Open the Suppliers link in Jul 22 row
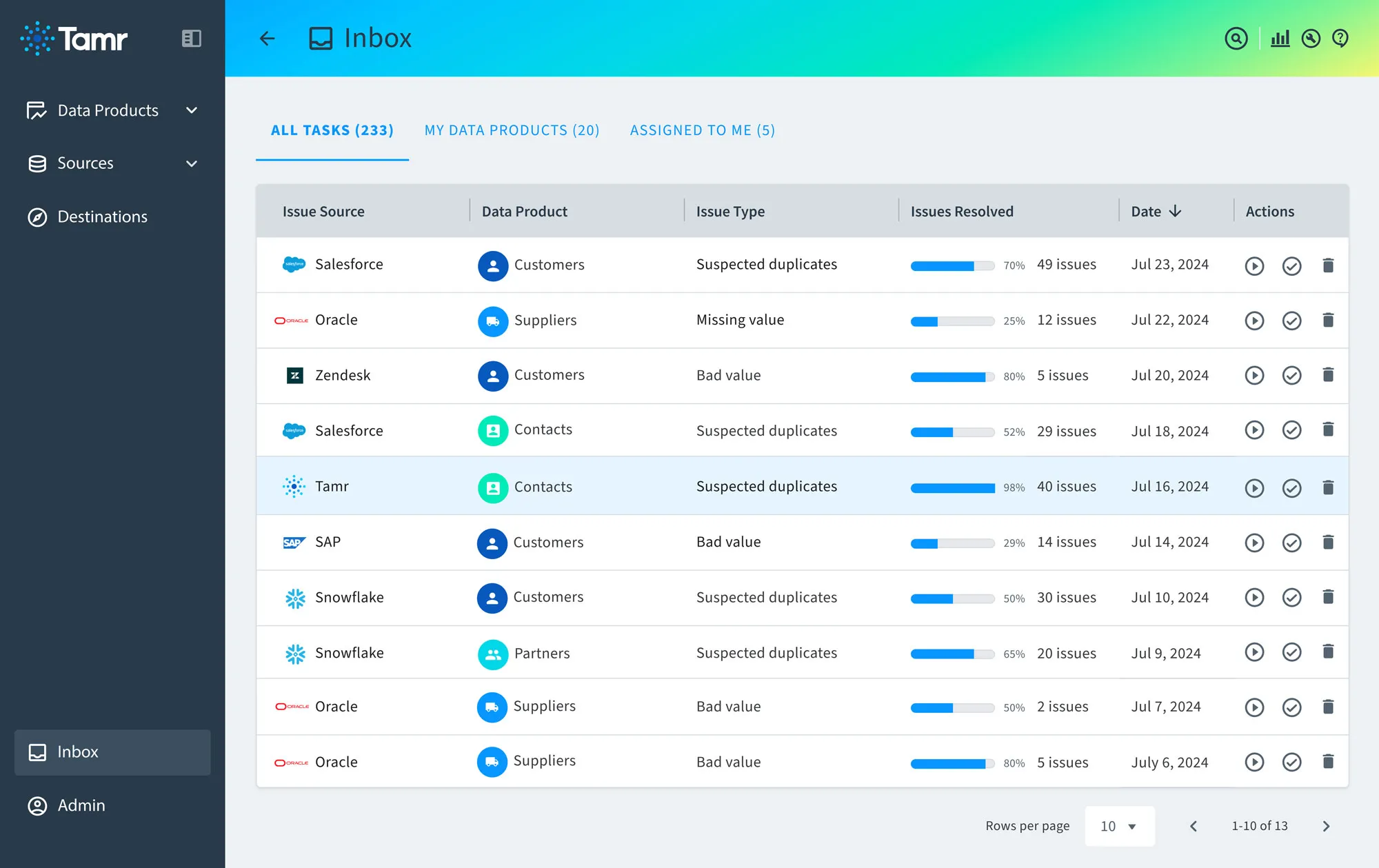This screenshot has width=1379, height=868. (545, 321)
